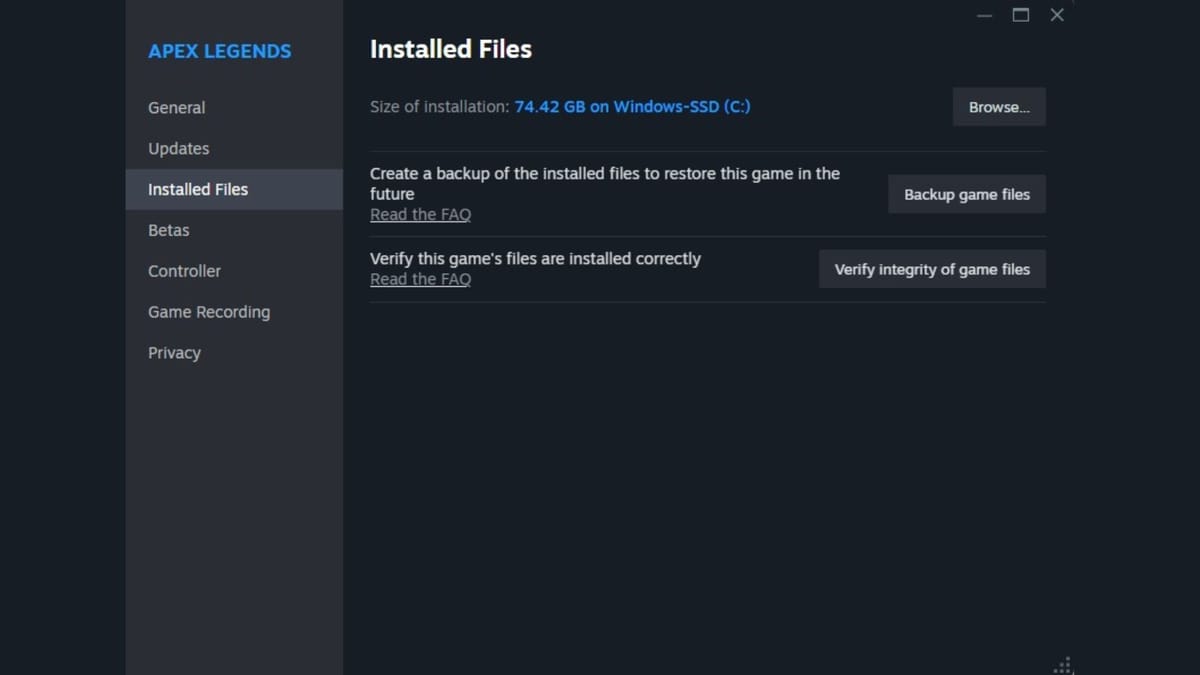The width and height of the screenshot is (1200, 675).
Task: Start a backup with Backup game files
Action: (x=966, y=194)
